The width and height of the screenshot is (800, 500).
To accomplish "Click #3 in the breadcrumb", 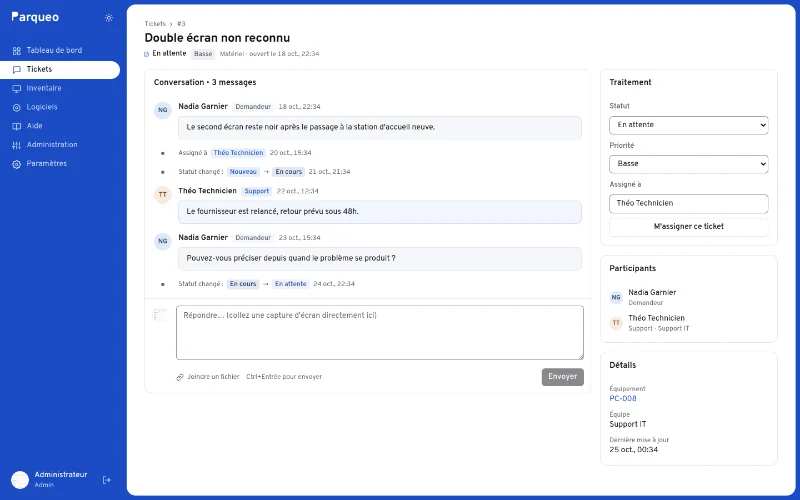I will pos(181,24).
